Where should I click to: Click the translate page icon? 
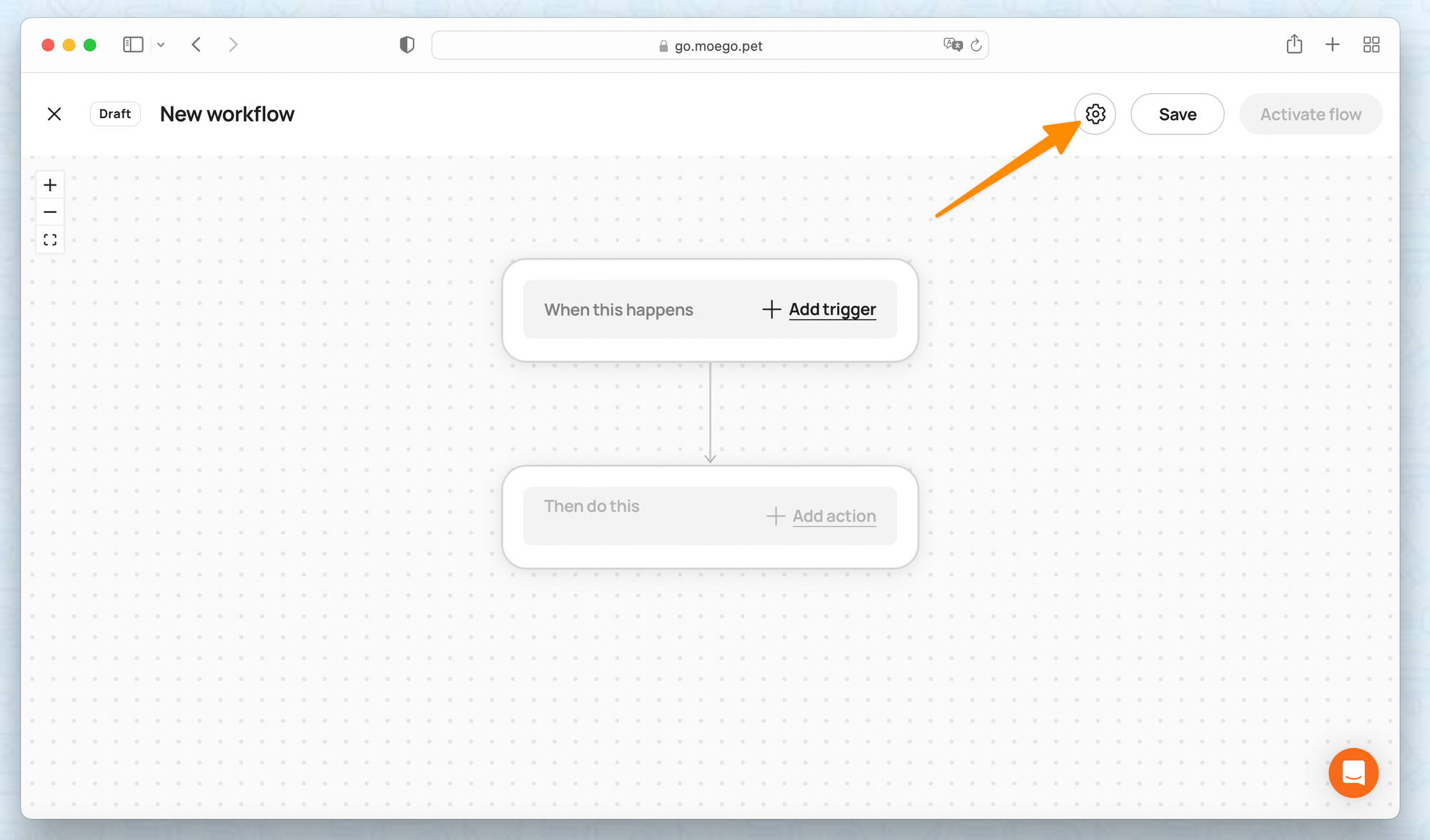click(x=952, y=45)
